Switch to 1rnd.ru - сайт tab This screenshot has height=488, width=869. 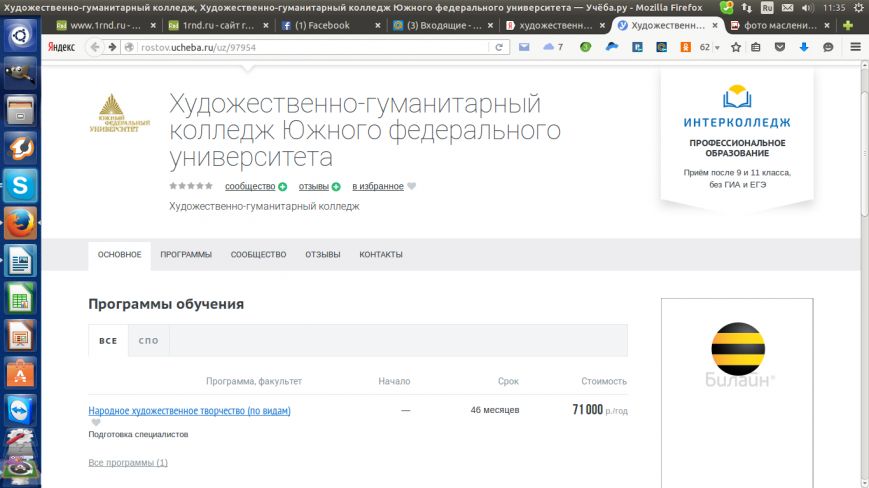218,25
